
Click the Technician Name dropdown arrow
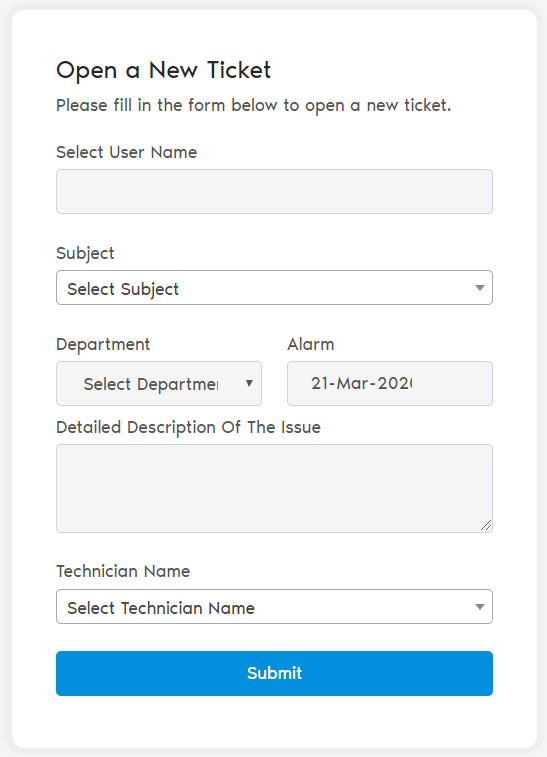pos(479,607)
